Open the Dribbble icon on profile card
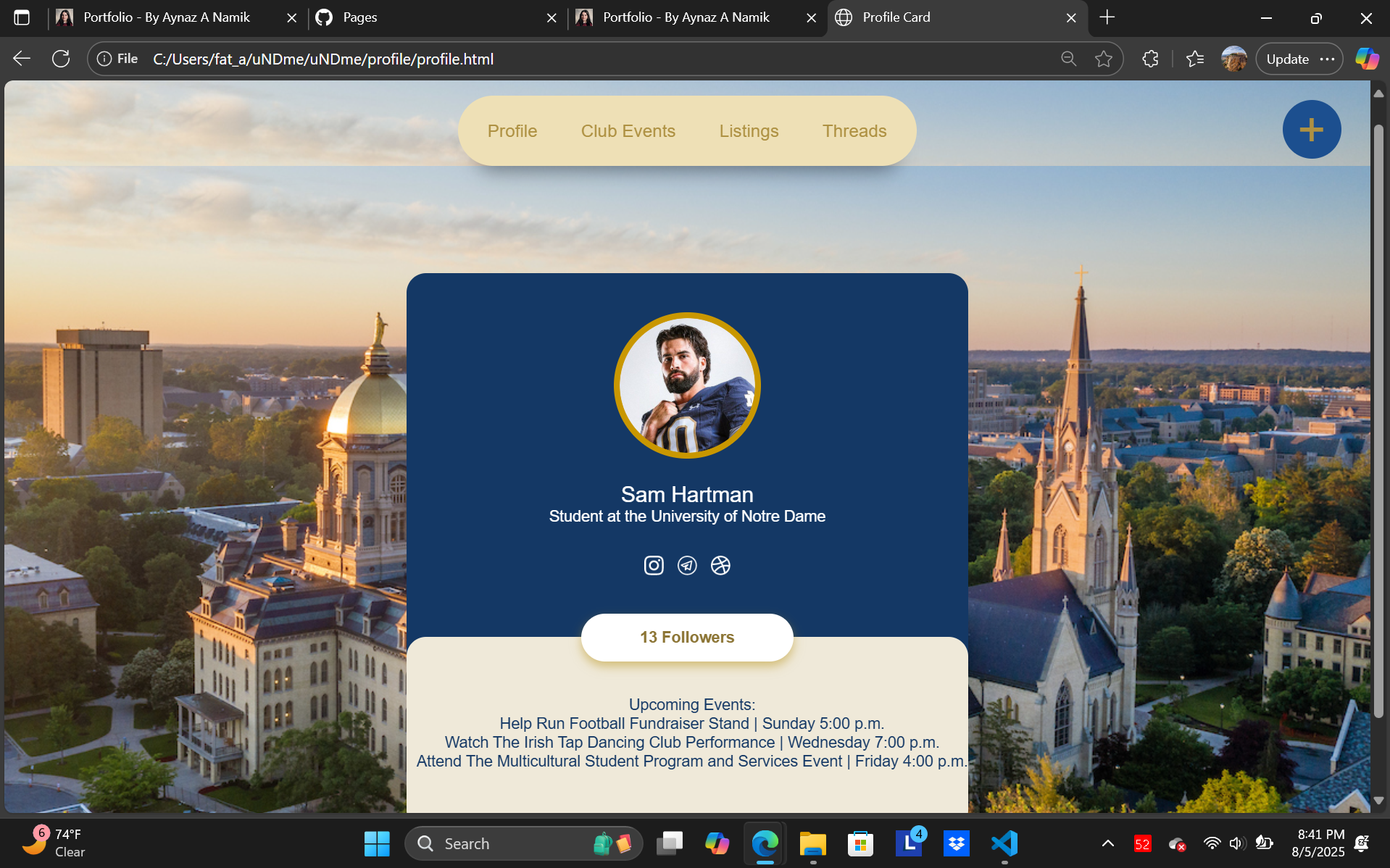The height and width of the screenshot is (868, 1390). [720, 565]
